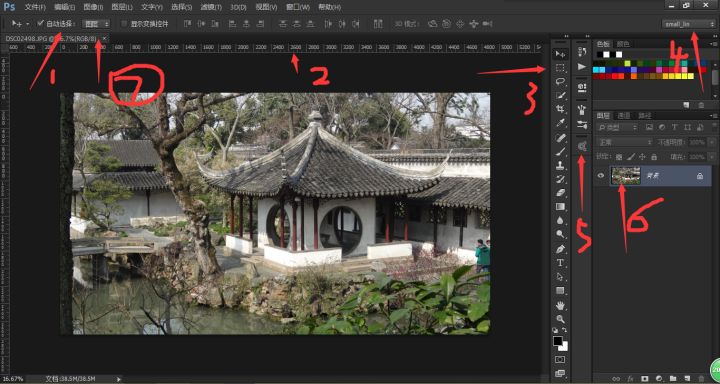
Task: Open the workspace switcher dropdown
Action: 688,24
